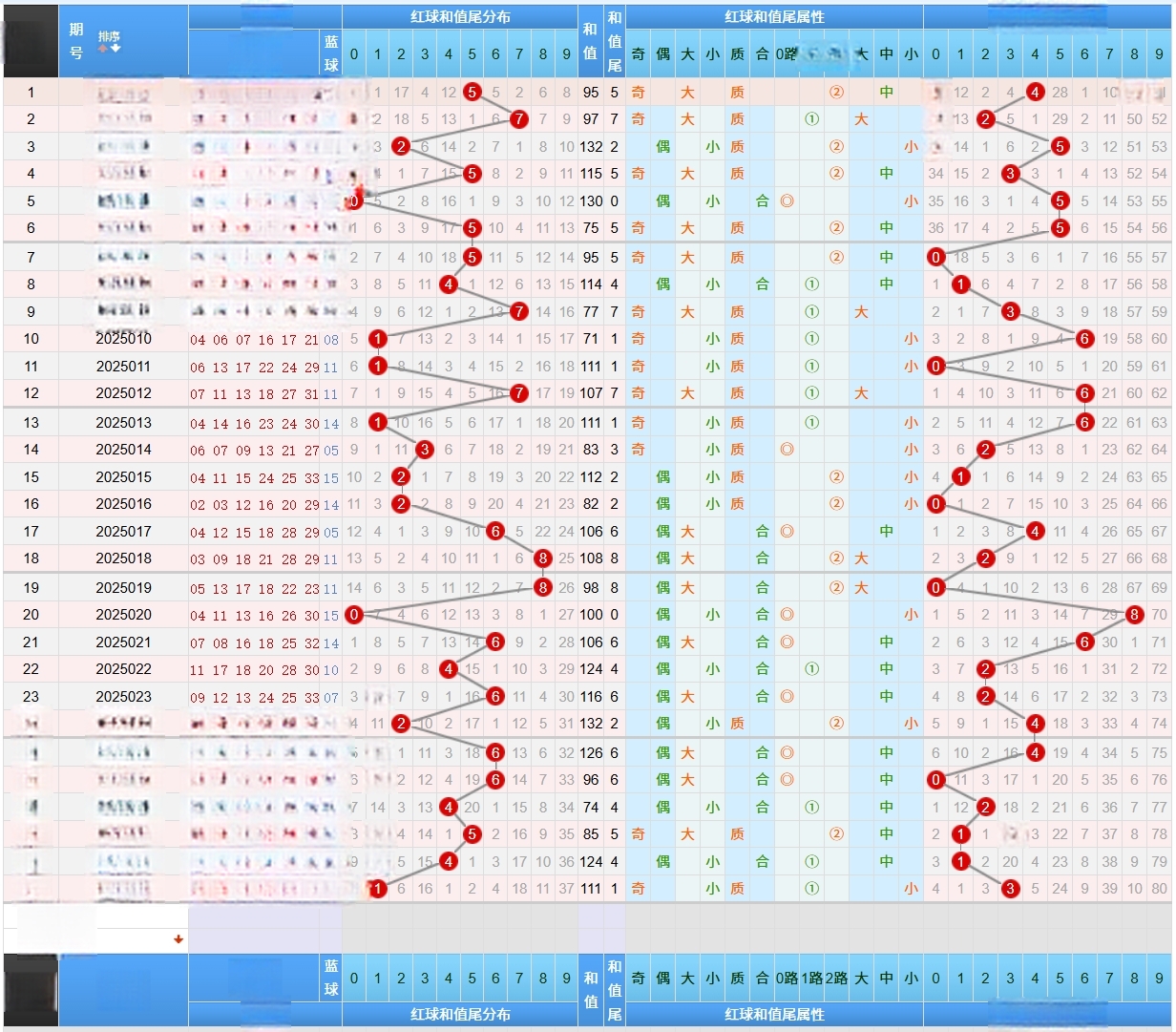The width and height of the screenshot is (1176, 1032).
Task: Click blue ball 08 in the 2025010 row
Action: point(330,340)
